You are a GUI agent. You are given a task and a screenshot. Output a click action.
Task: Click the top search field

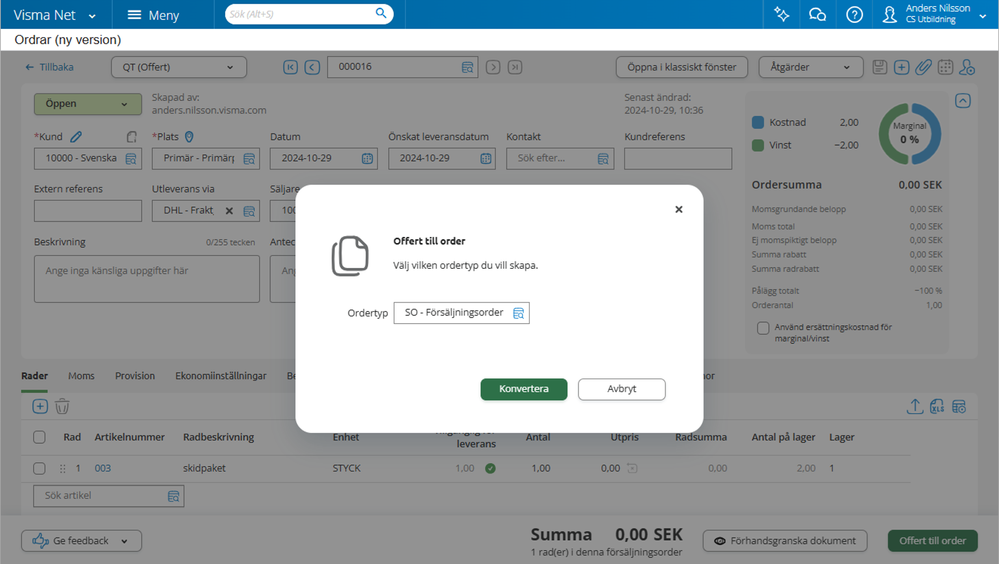(x=299, y=14)
